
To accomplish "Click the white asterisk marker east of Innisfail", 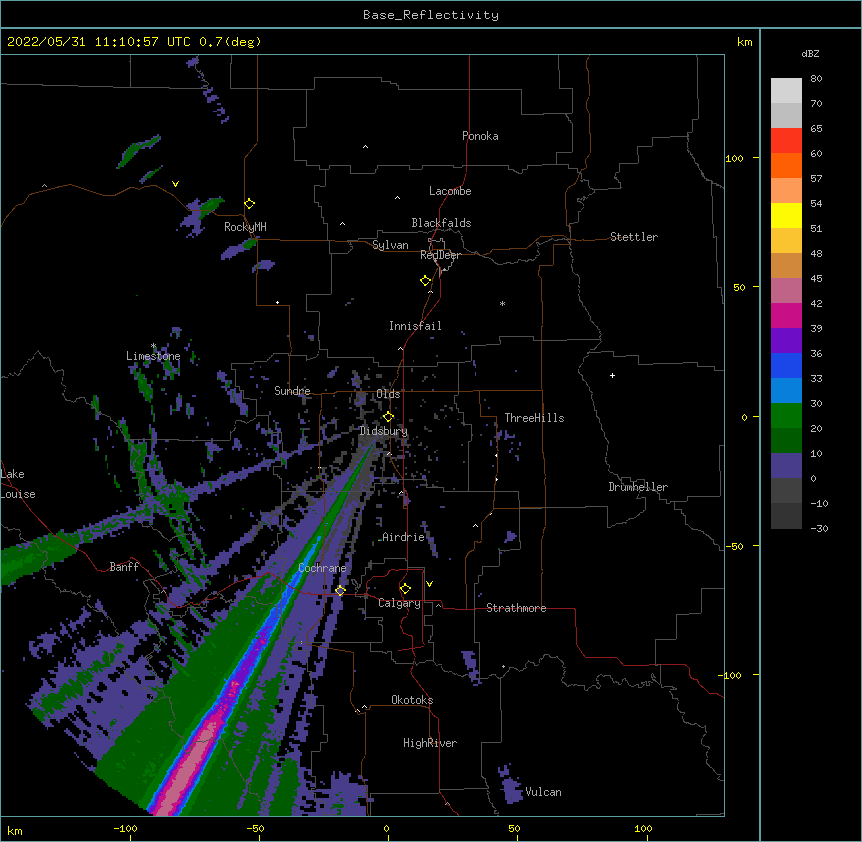I will [x=502, y=303].
